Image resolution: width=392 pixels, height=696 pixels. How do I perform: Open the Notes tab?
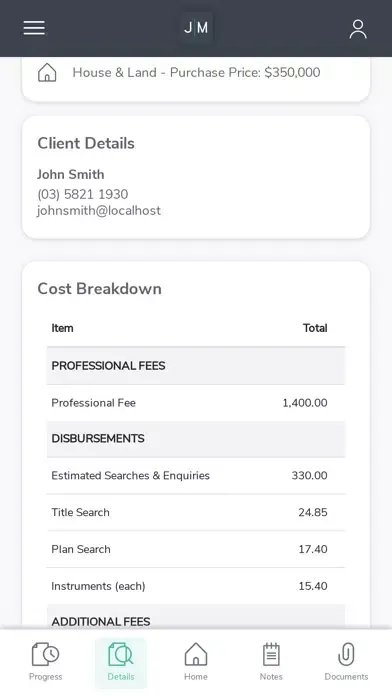pyautogui.click(x=271, y=662)
